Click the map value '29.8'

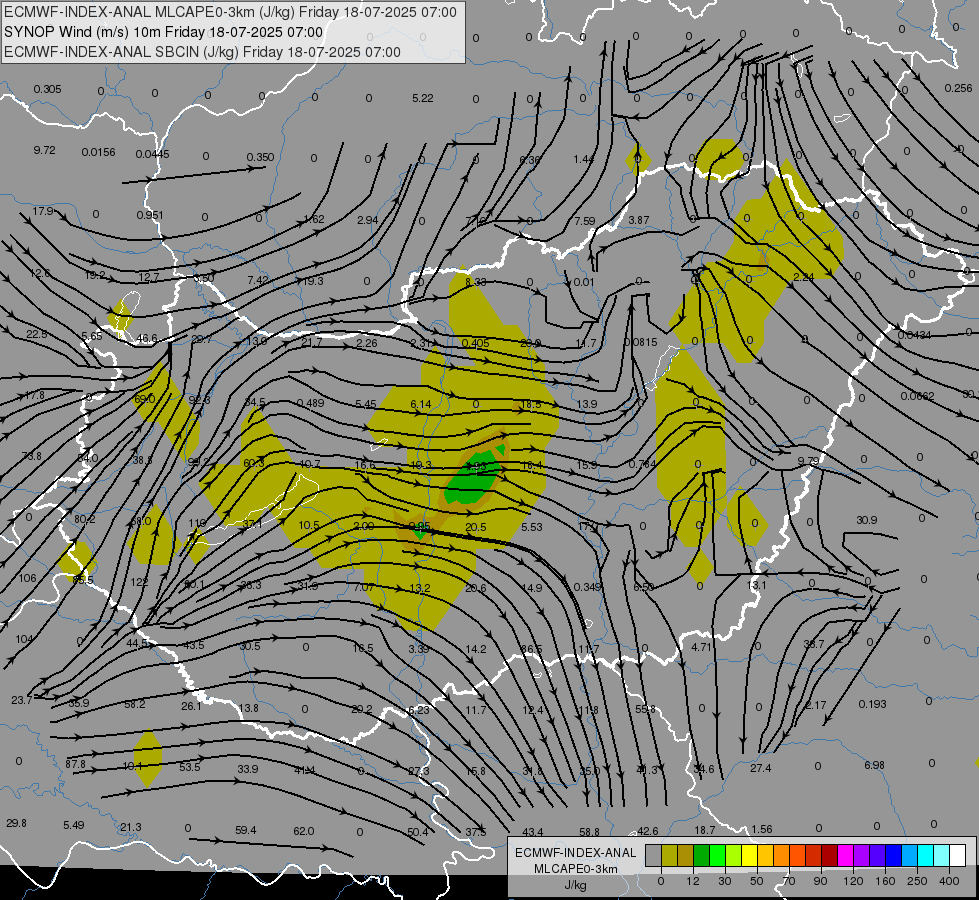coord(16,823)
